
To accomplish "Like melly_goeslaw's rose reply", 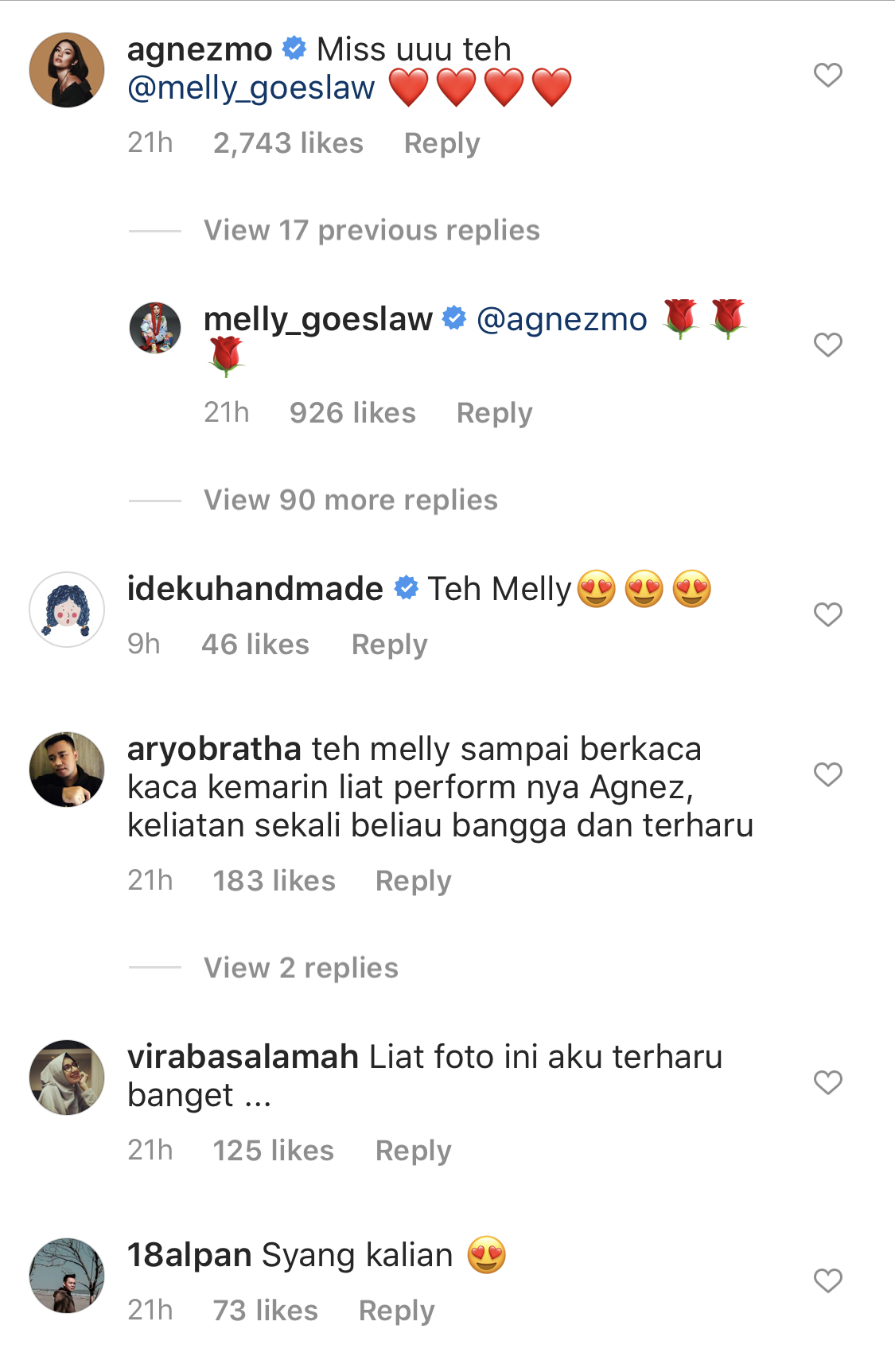I will [x=827, y=345].
